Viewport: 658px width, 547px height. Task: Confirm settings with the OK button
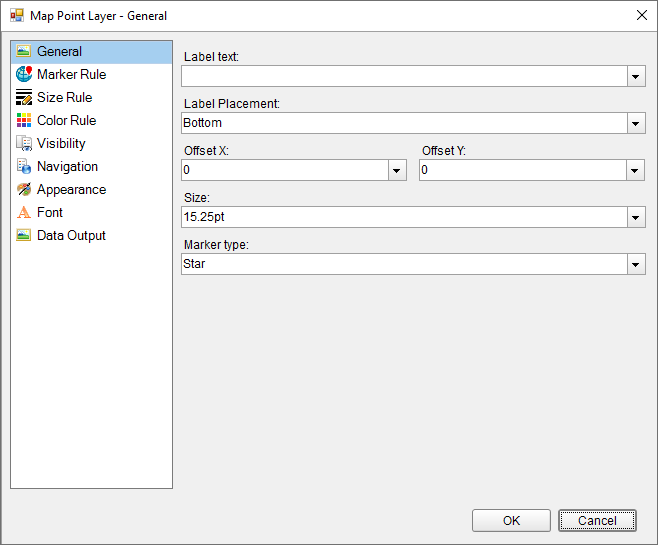(x=511, y=521)
